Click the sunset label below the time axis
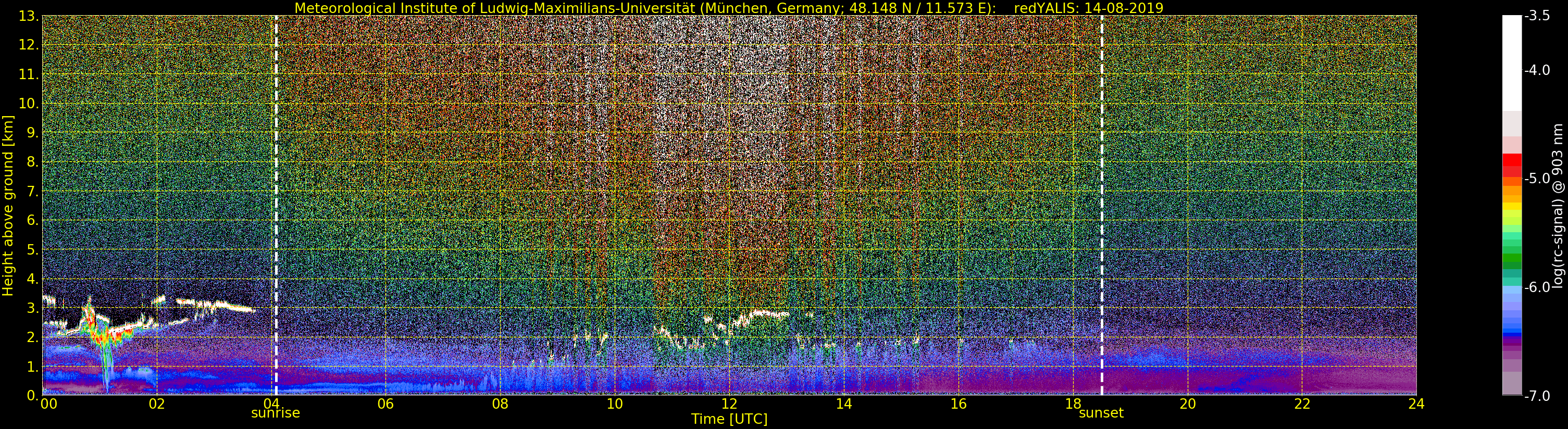This screenshot has width=1568, height=429. click(1101, 412)
